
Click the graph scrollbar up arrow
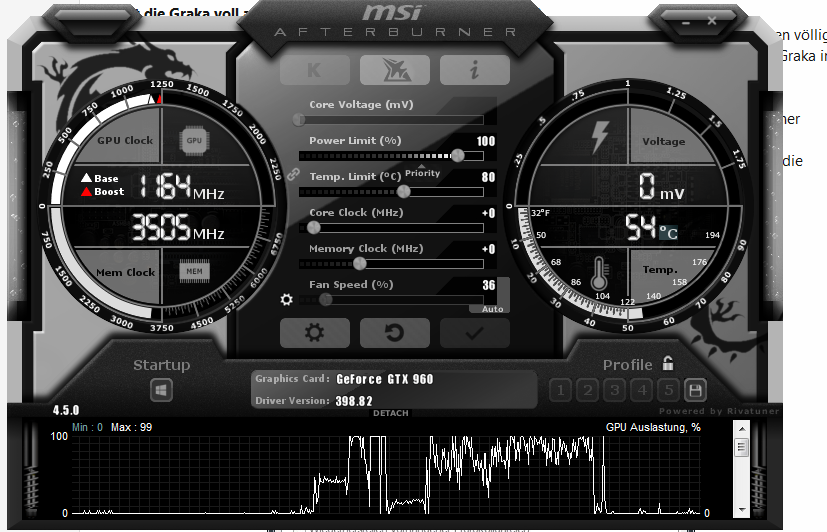coord(742,428)
